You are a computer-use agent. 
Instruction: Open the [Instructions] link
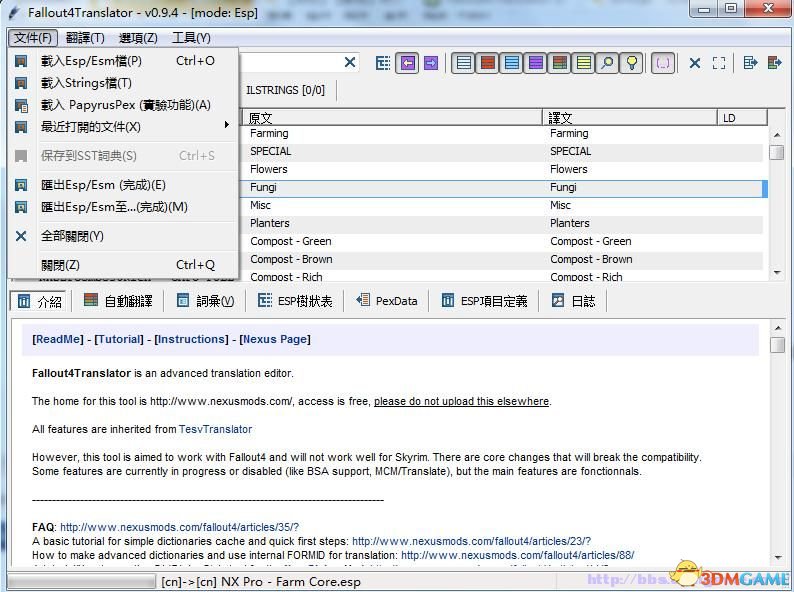[x=191, y=339]
